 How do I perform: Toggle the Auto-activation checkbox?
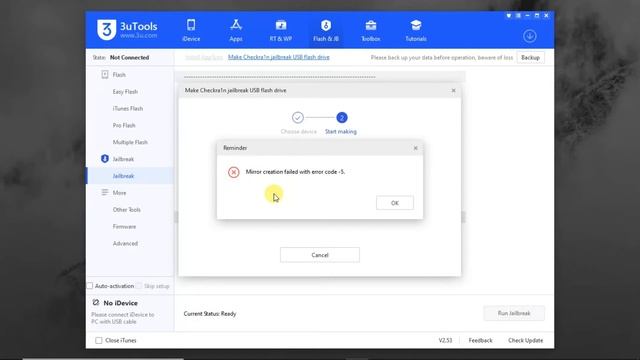pos(90,286)
